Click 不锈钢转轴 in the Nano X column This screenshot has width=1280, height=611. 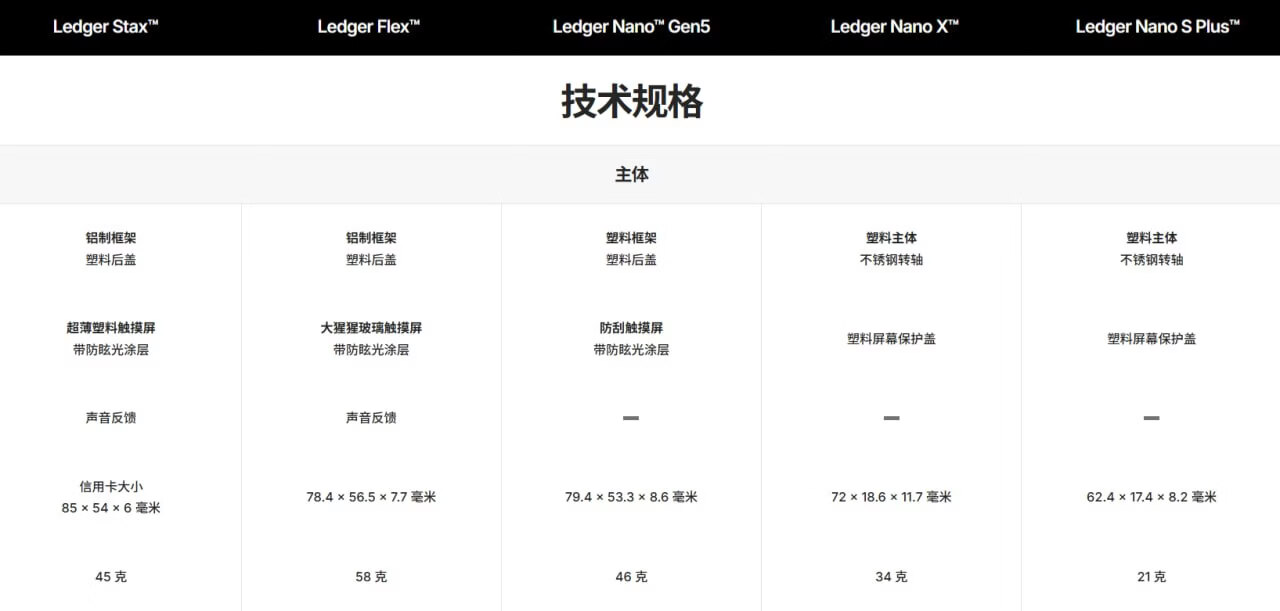pyautogui.click(x=891, y=260)
